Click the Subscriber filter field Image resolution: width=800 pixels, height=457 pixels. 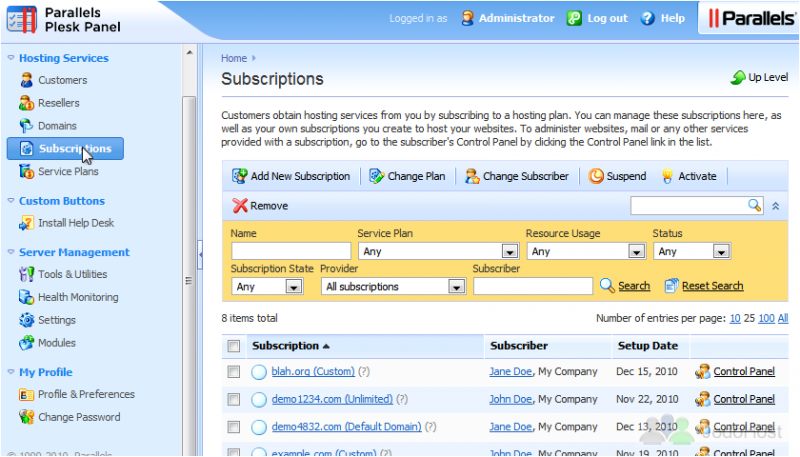pos(533,287)
